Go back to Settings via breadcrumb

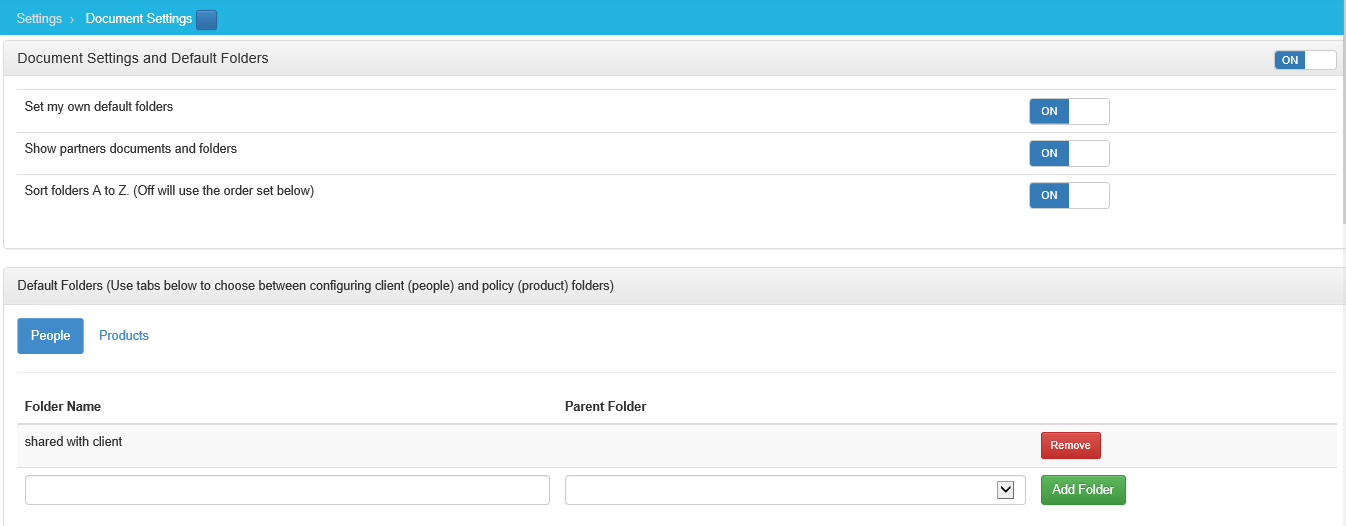pyautogui.click(x=39, y=19)
